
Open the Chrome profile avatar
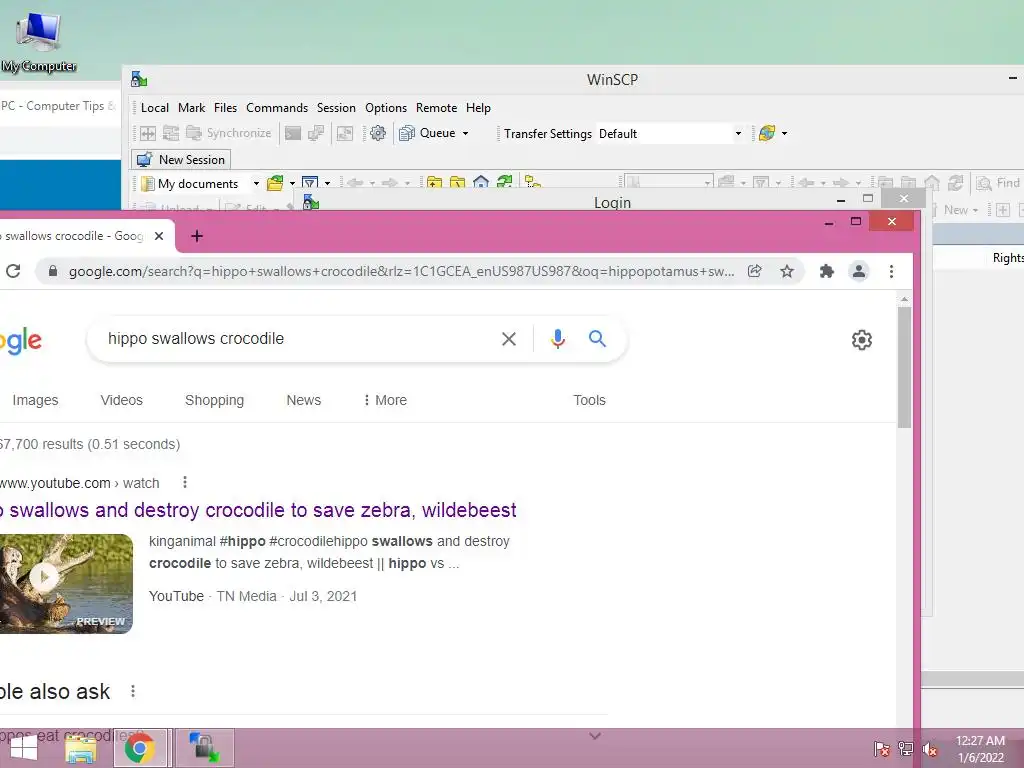859,271
